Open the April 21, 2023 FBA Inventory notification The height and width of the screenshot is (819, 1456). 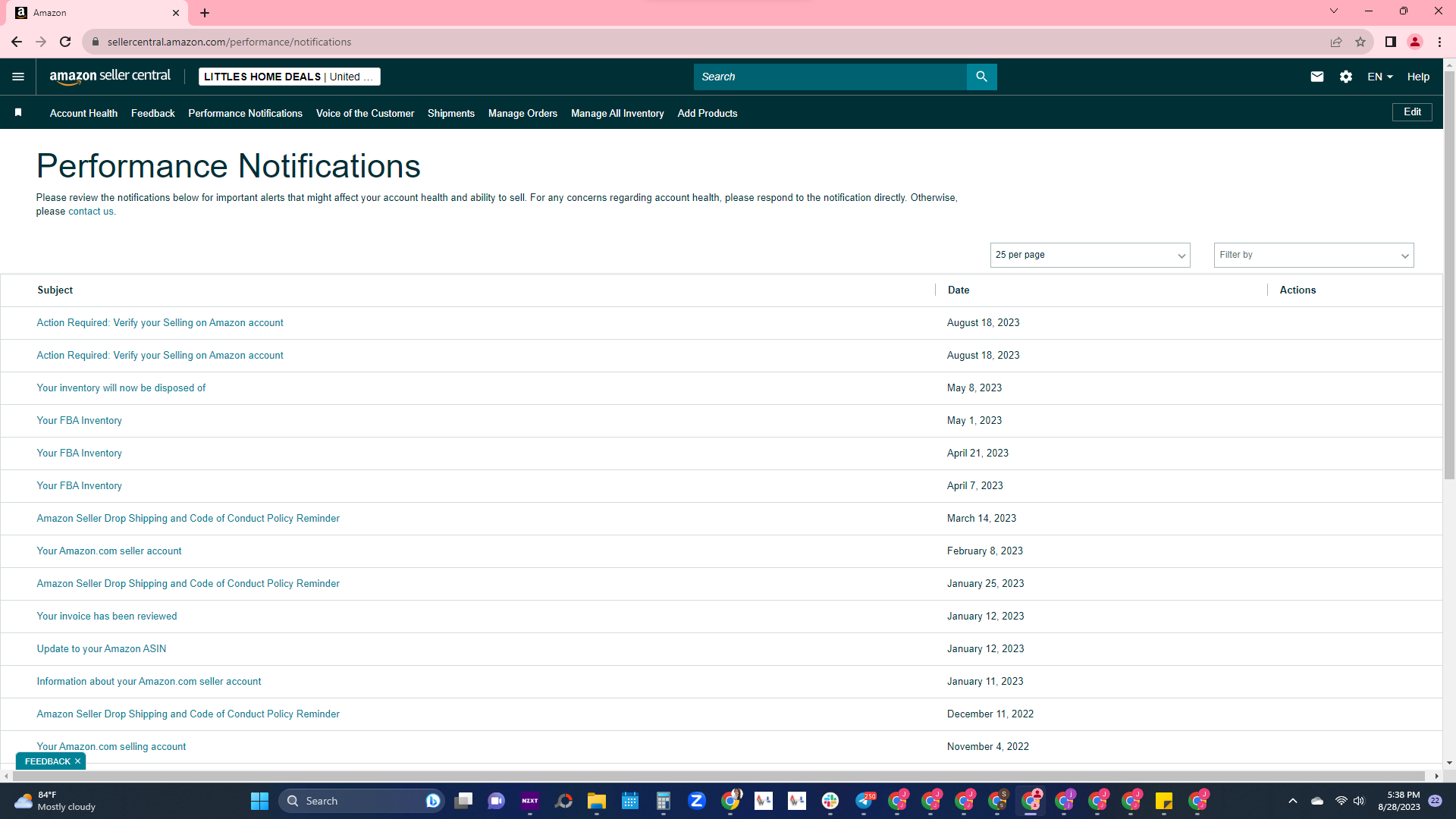point(80,453)
